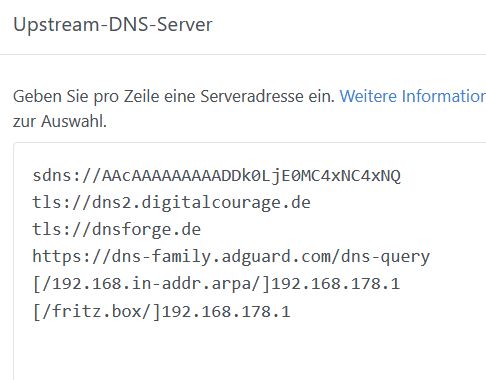
Task: Click the [/fritz.box/]192.168.178.1 line
Action: click(161, 311)
